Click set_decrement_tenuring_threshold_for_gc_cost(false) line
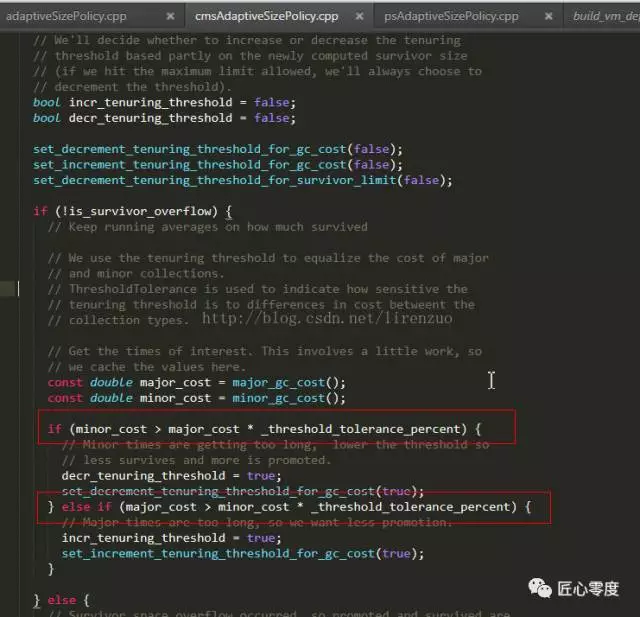The width and height of the screenshot is (640, 617). click(218, 149)
